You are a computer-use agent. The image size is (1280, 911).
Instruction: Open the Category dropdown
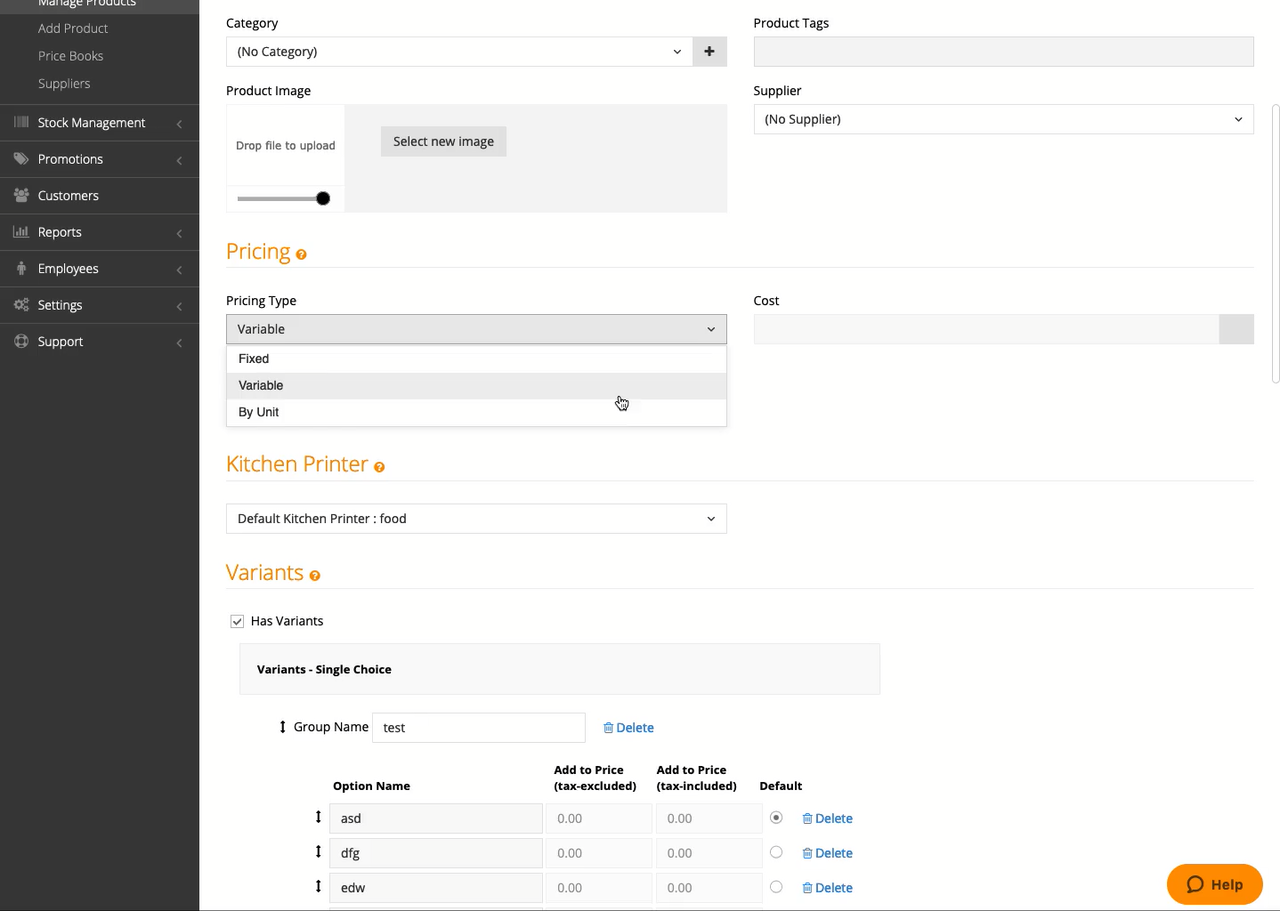click(x=460, y=51)
